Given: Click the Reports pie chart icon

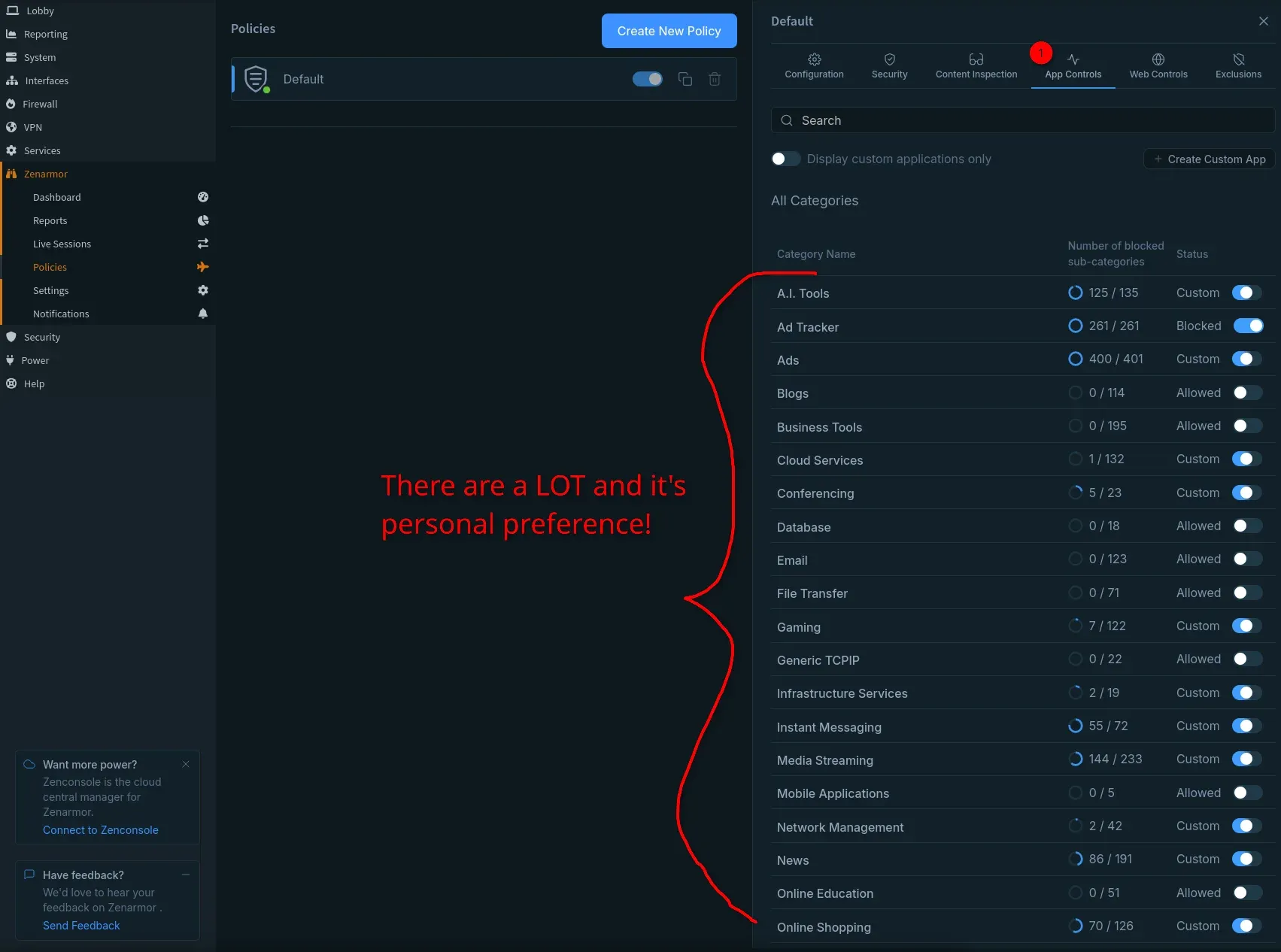Looking at the screenshot, I should (203, 220).
